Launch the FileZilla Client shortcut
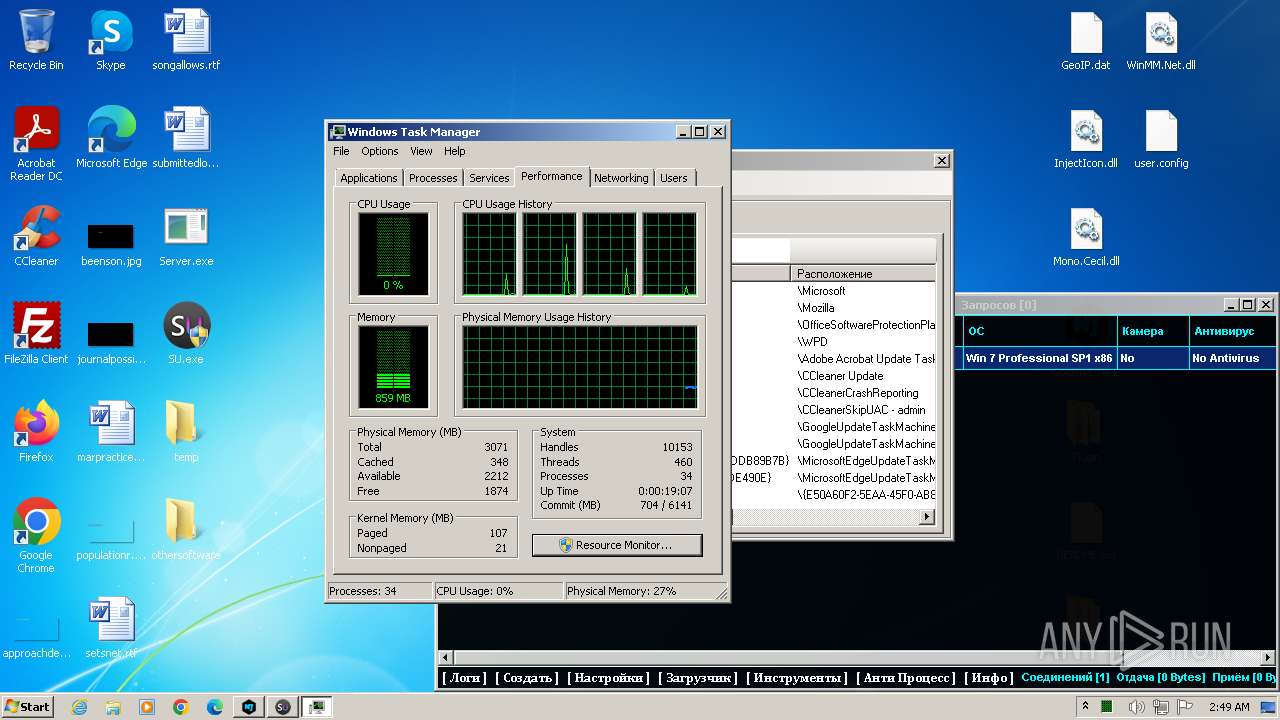1280x720 pixels. coord(36,334)
